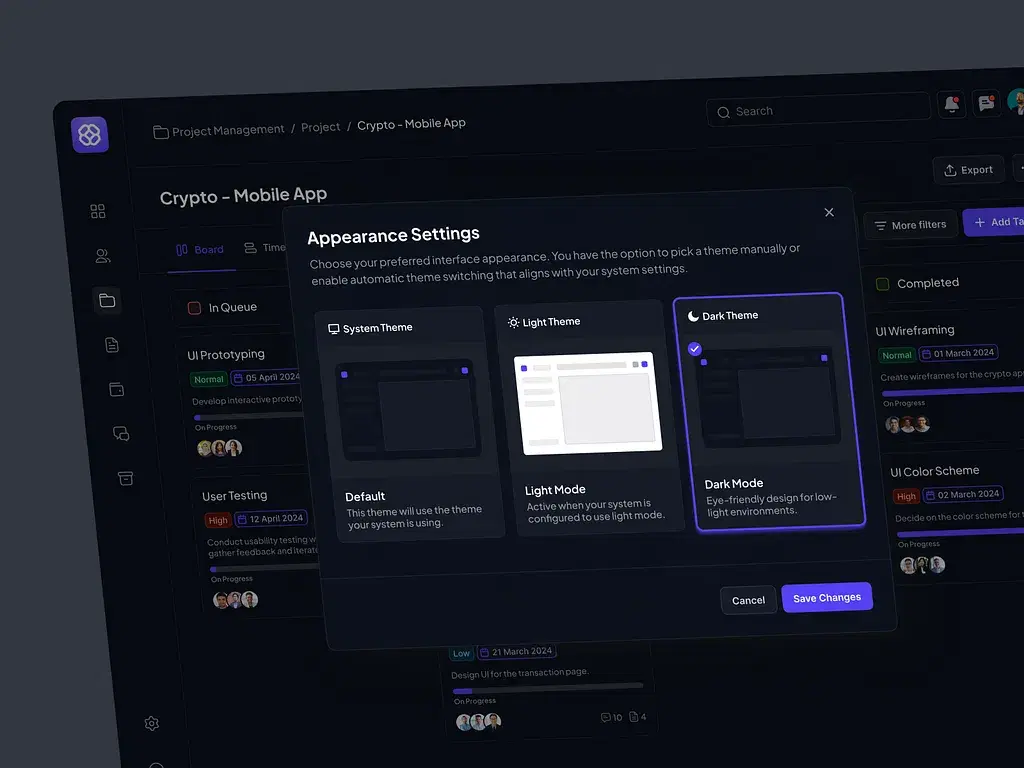The height and width of the screenshot is (768, 1024).
Task: Click the UI Wireframing progress bar
Action: click(x=953, y=391)
